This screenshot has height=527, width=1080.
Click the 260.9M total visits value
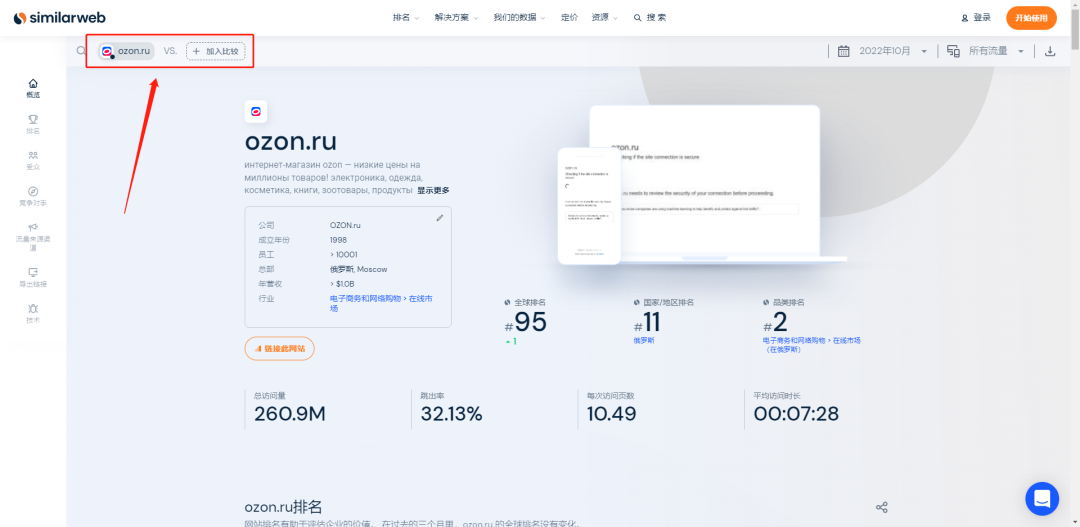click(290, 414)
